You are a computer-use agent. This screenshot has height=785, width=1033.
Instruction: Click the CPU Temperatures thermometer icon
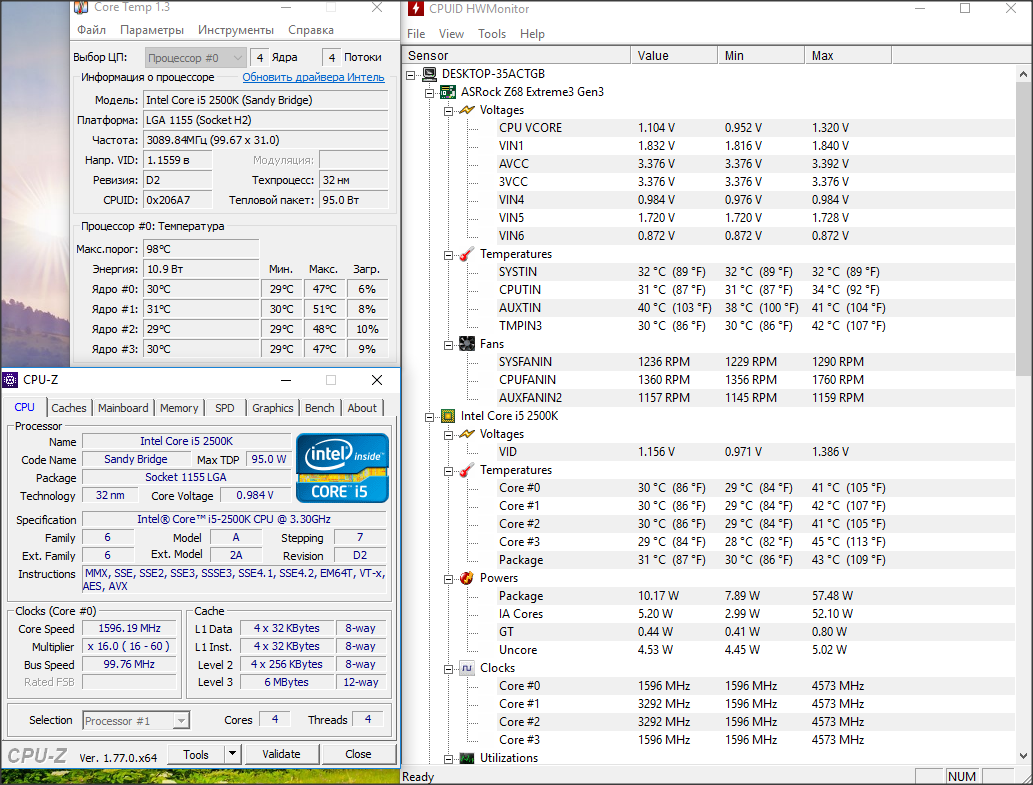(x=466, y=470)
